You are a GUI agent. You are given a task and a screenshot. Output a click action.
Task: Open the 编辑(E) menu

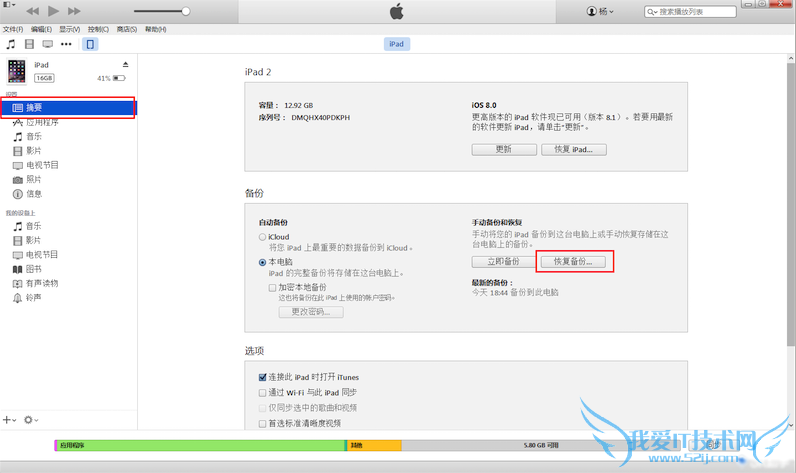[x=41, y=29]
